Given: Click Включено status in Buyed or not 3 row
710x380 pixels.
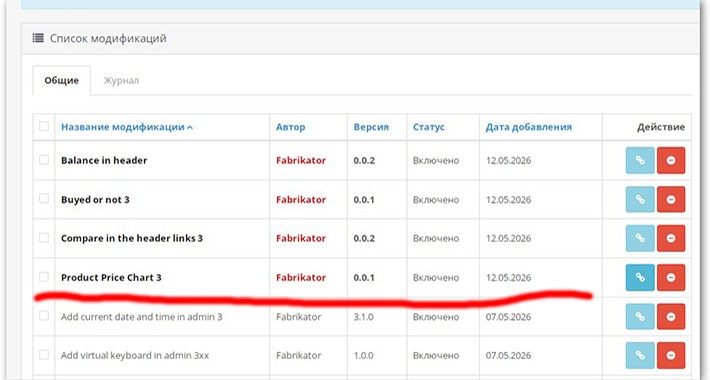Looking at the screenshot, I should (x=436, y=200).
